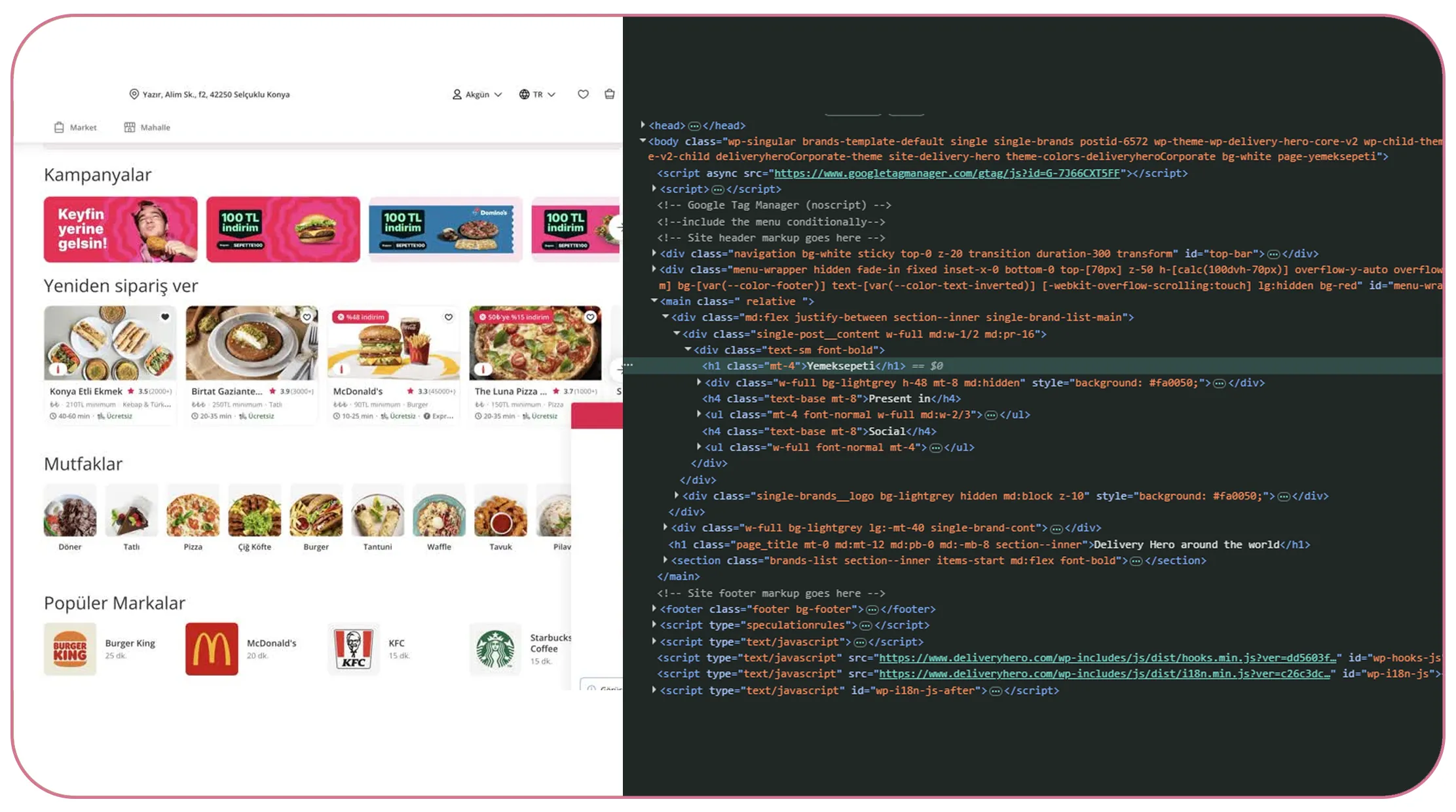Switch to the Market tab
This screenshot has width=1456, height=812.
[x=75, y=128]
